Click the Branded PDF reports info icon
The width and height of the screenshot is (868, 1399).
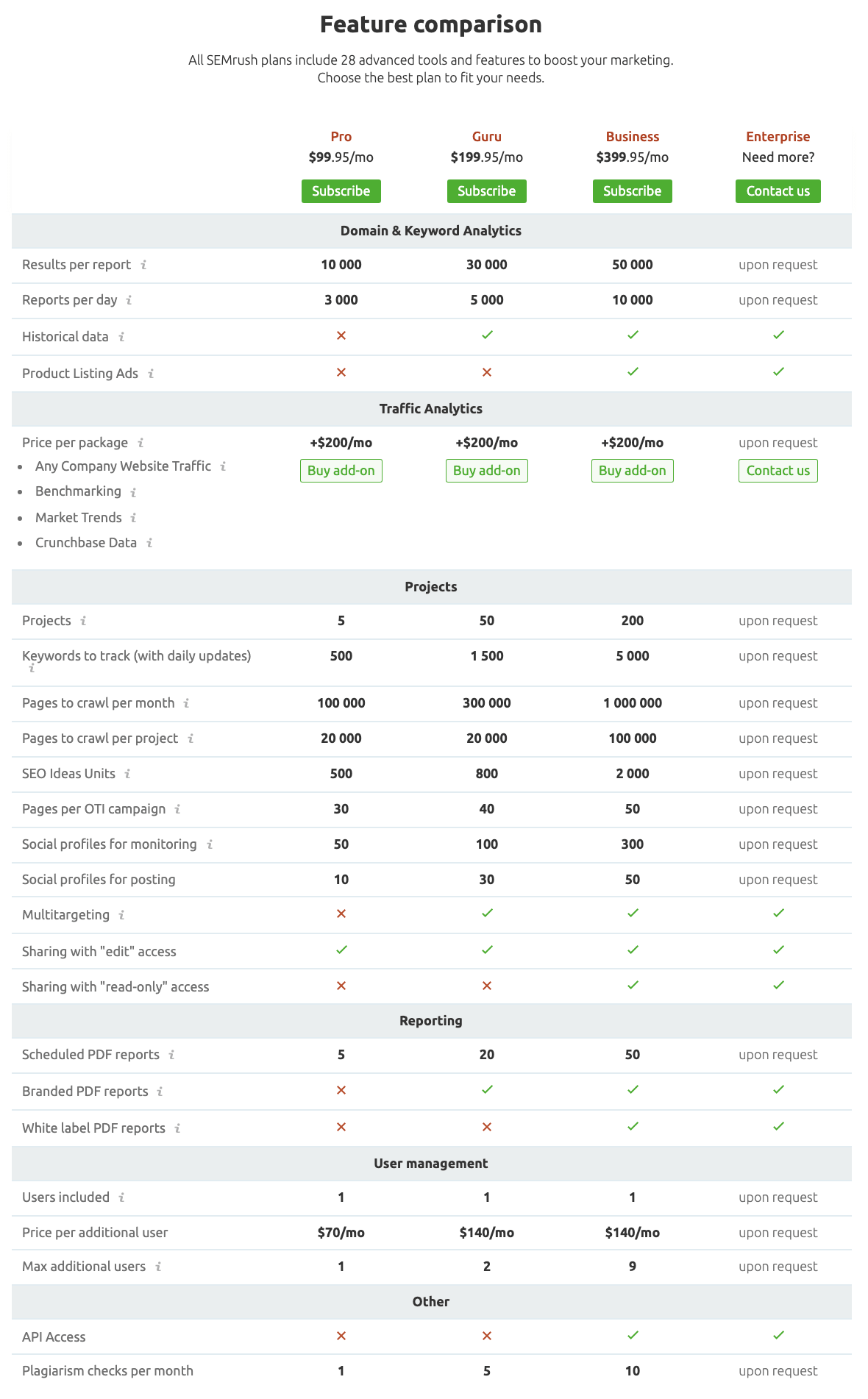pyautogui.click(x=160, y=1092)
